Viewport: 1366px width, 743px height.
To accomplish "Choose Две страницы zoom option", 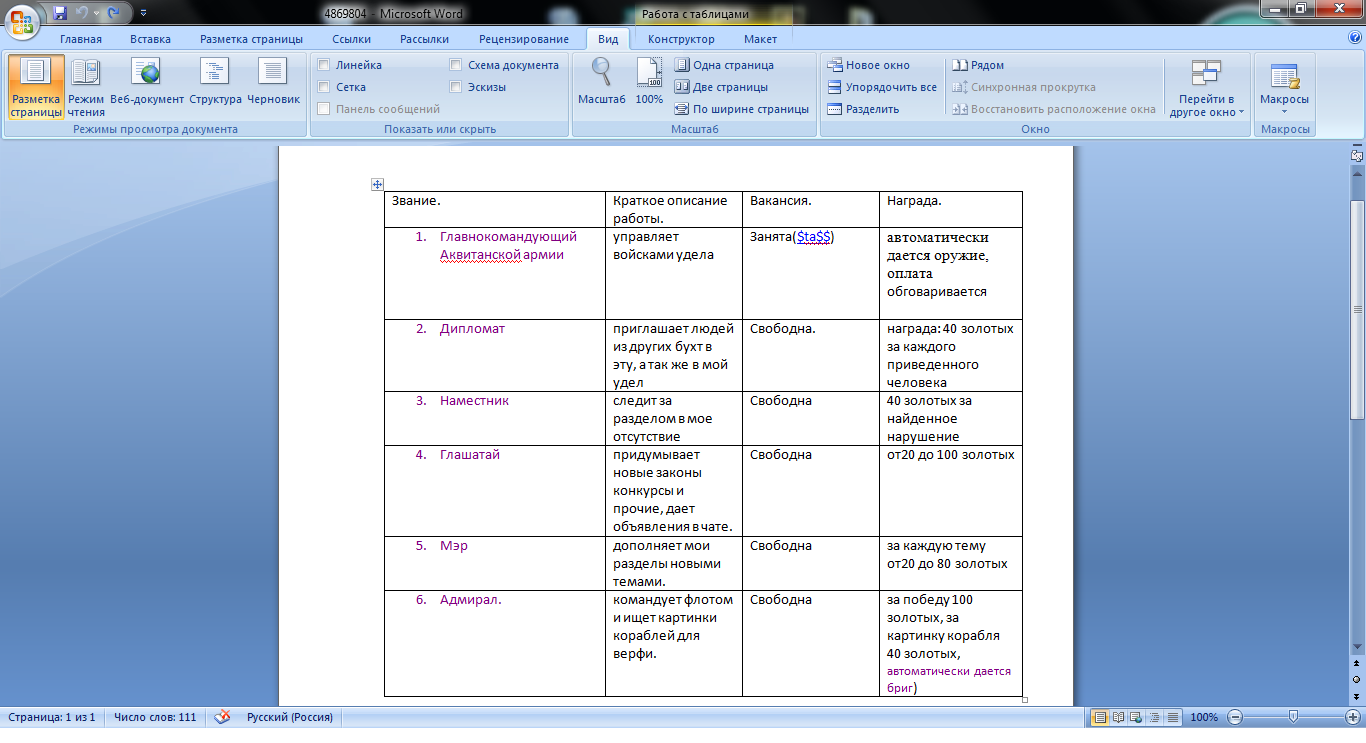I will [x=721, y=87].
